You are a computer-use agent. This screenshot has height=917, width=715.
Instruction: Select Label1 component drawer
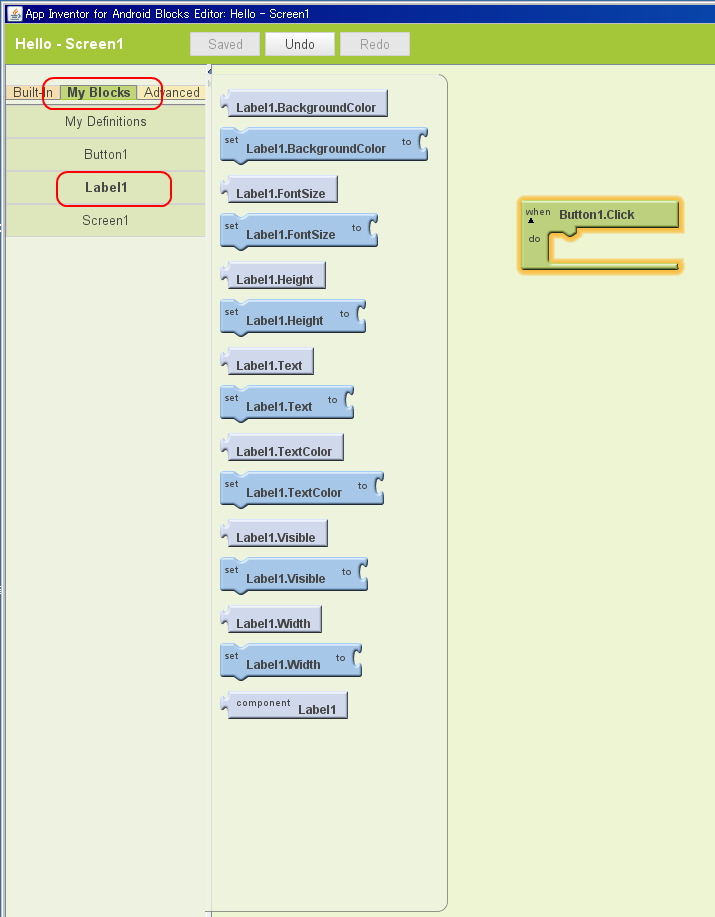[106, 188]
